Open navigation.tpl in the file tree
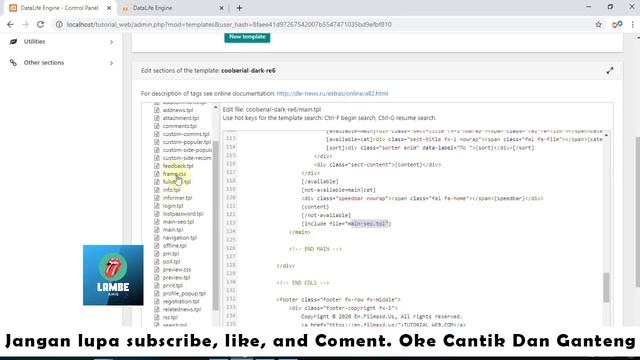 [180, 238]
